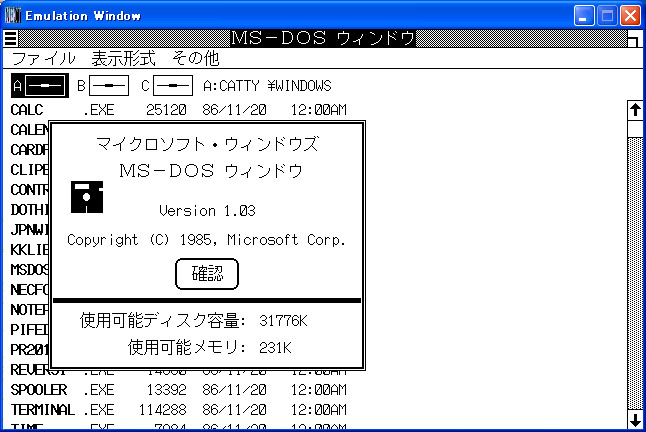
Task: Select the partially hidden PIFED file entry
Action: click(29, 329)
